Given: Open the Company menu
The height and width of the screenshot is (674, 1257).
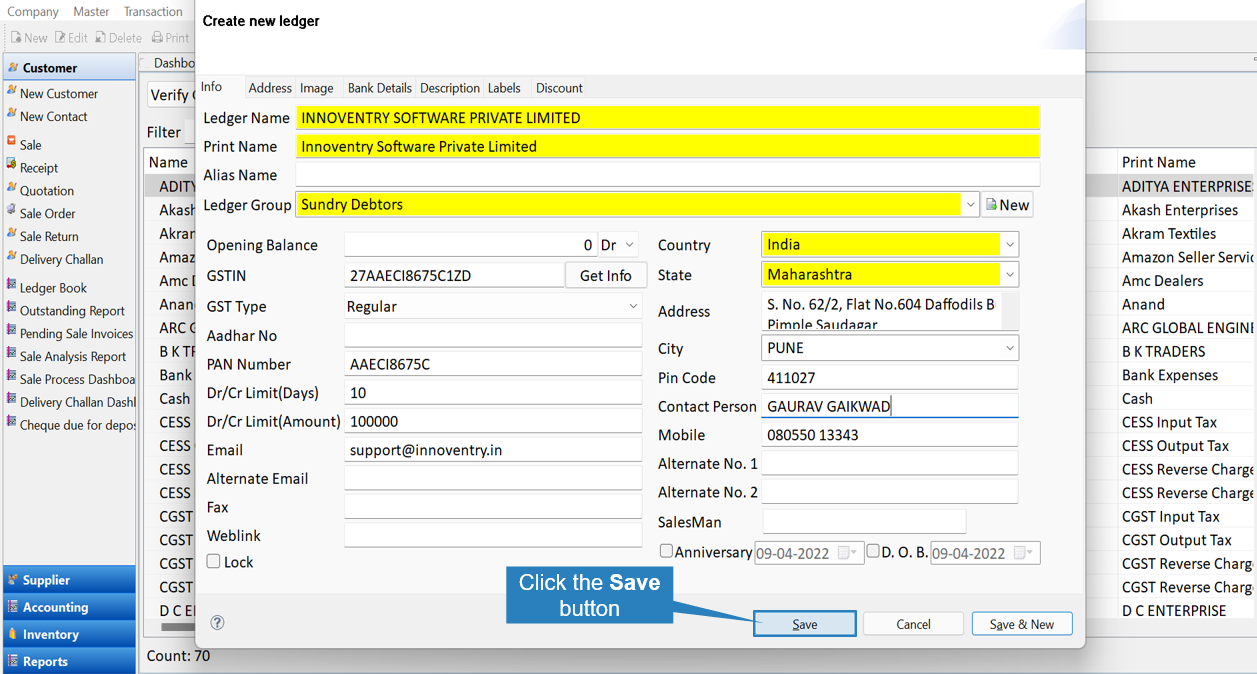Looking at the screenshot, I should coord(33,12).
